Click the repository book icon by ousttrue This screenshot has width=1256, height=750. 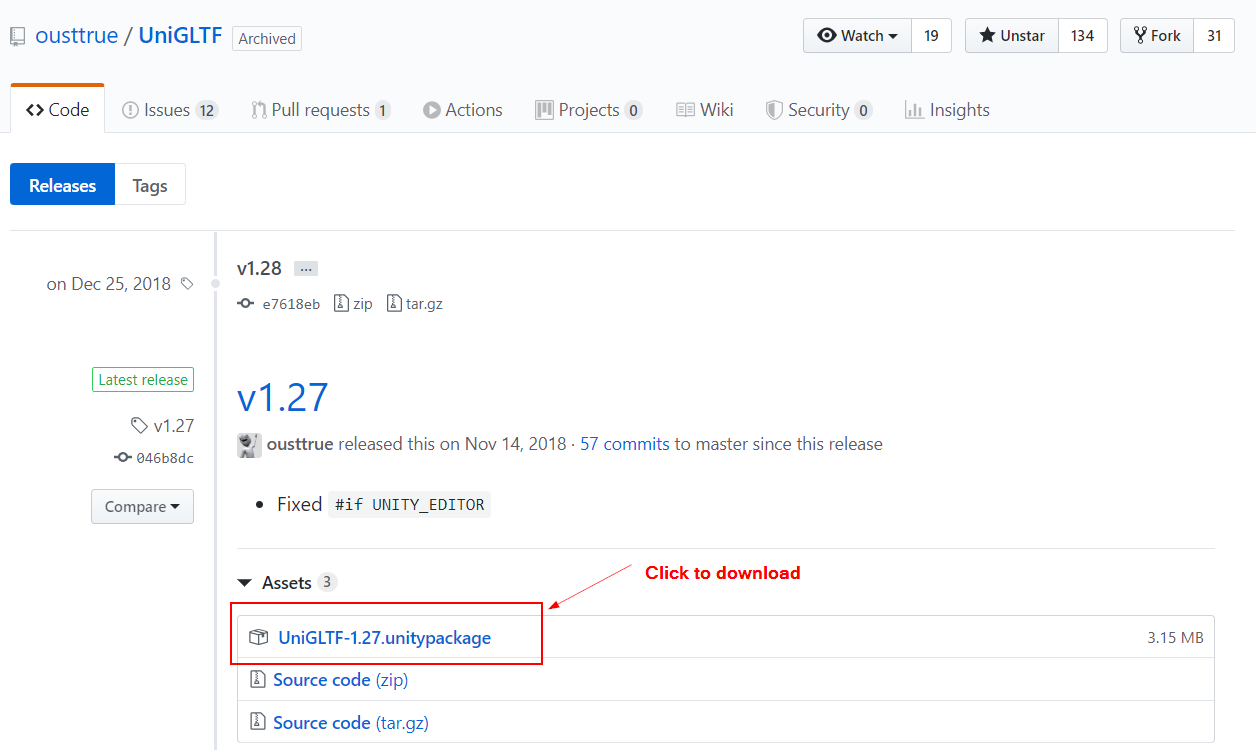point(18,37)
